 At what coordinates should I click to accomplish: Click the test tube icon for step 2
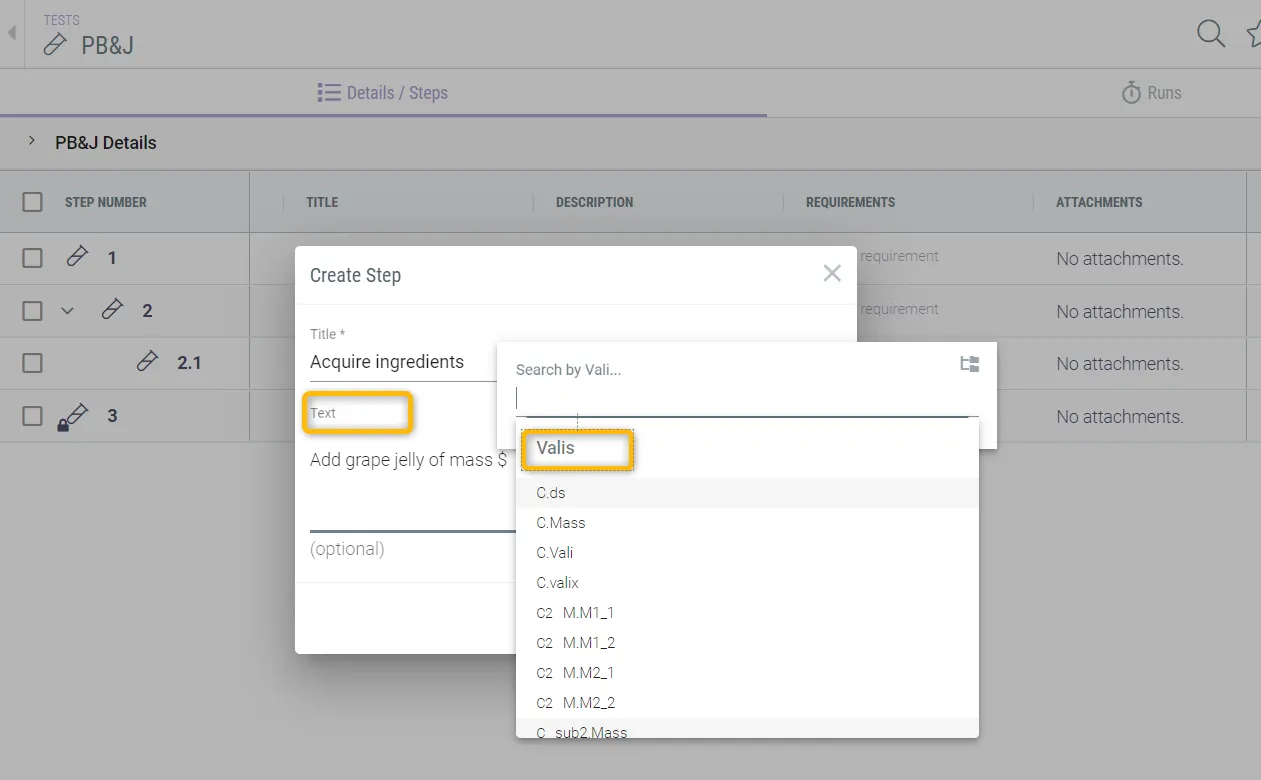click(112, 310)
